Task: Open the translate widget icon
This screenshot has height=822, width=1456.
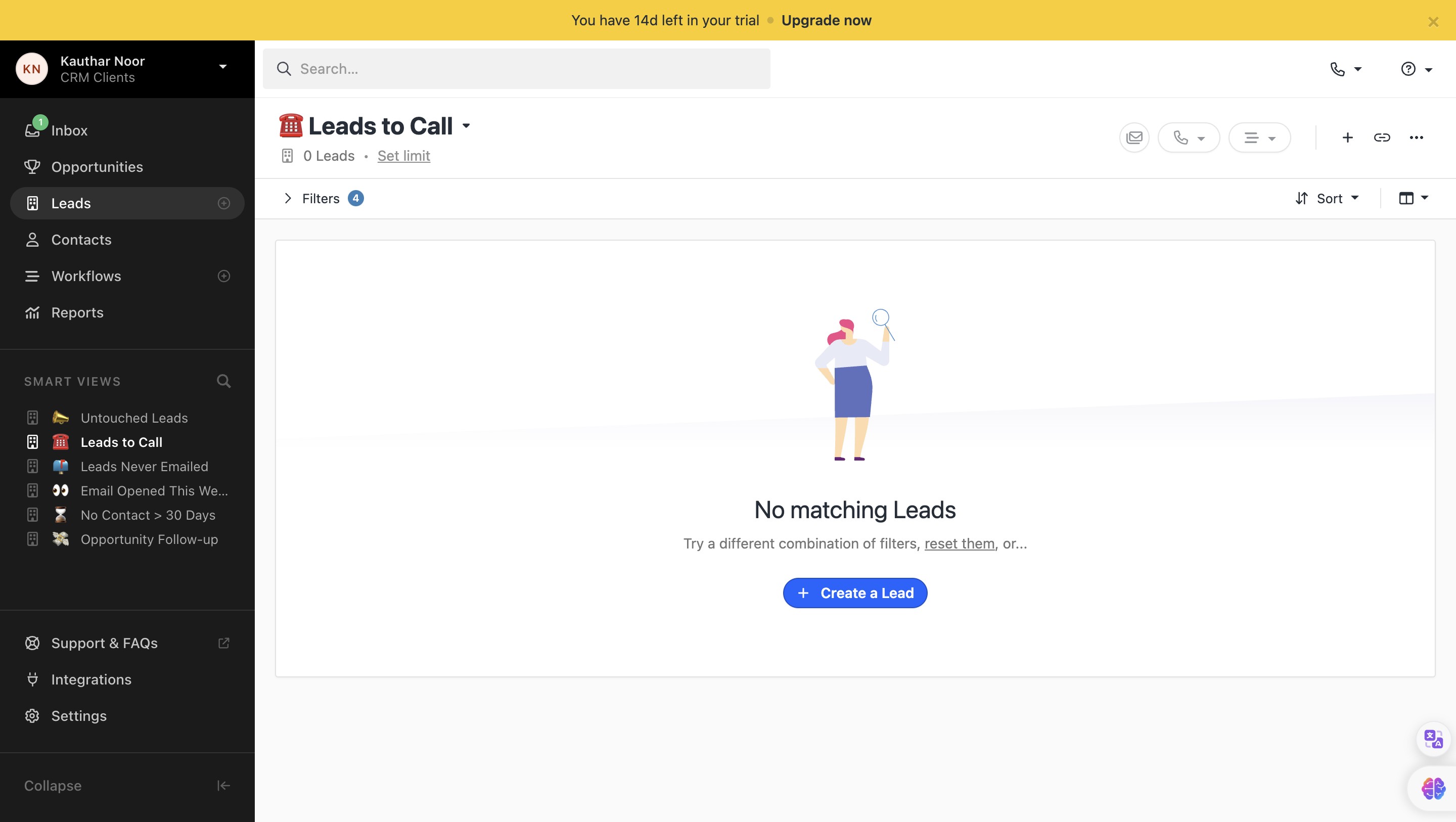Action: click(x=1433, y=738)
